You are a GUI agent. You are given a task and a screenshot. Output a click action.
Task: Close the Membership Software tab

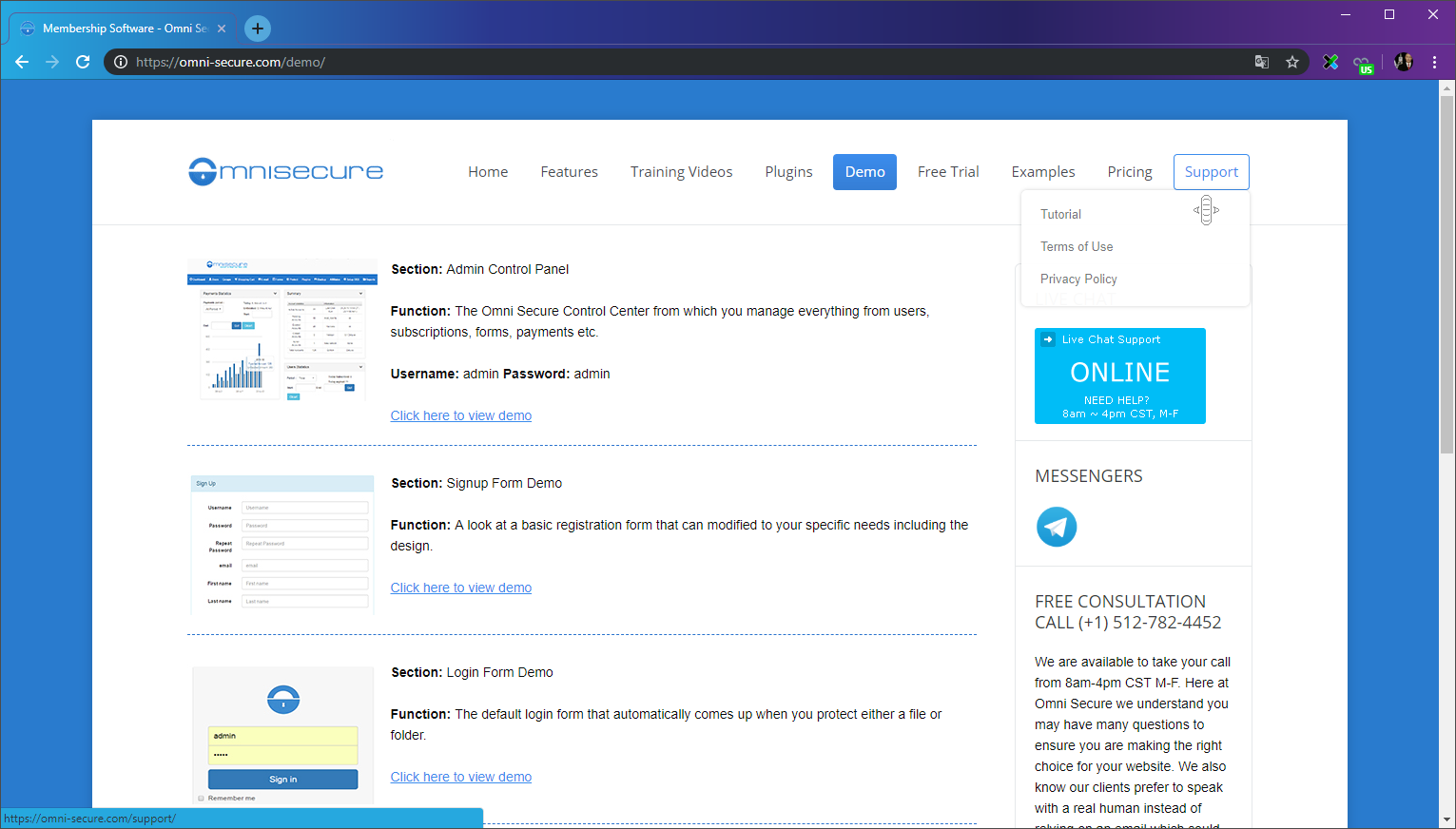222,29
